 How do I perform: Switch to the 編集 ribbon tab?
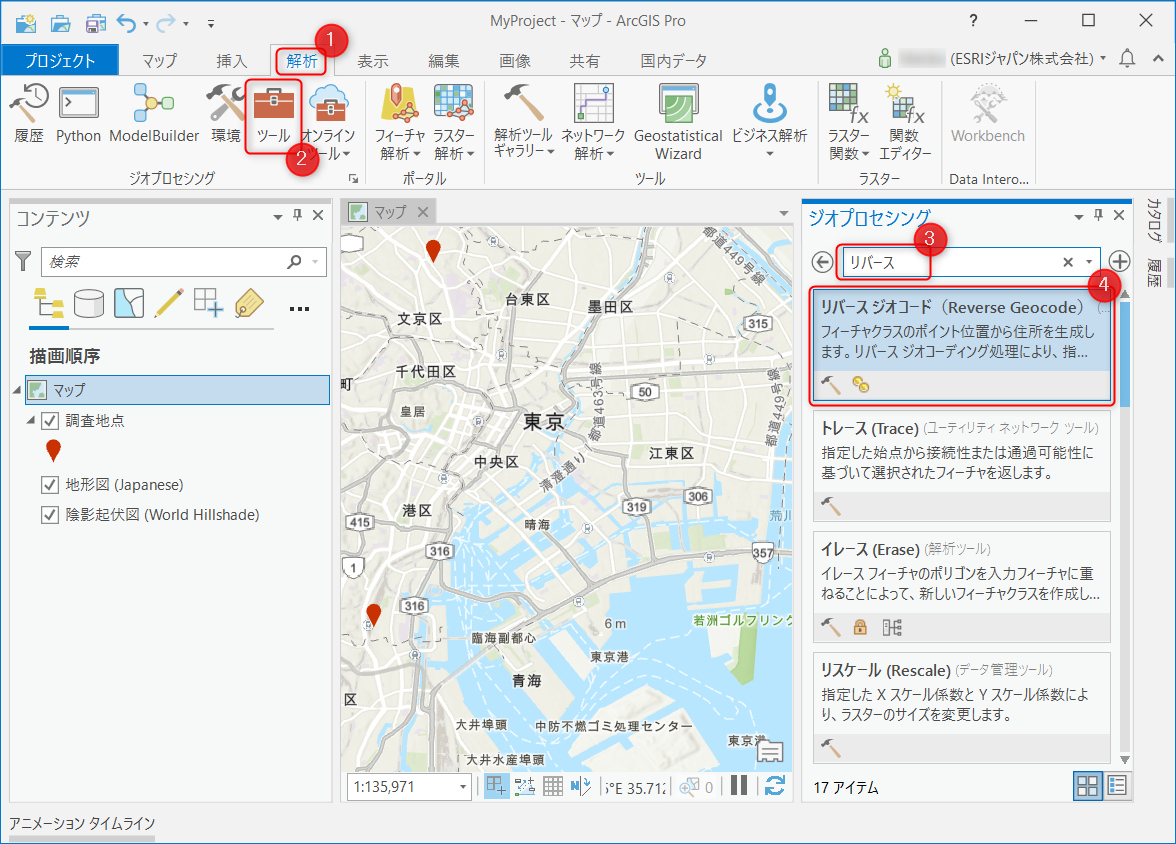444,61
